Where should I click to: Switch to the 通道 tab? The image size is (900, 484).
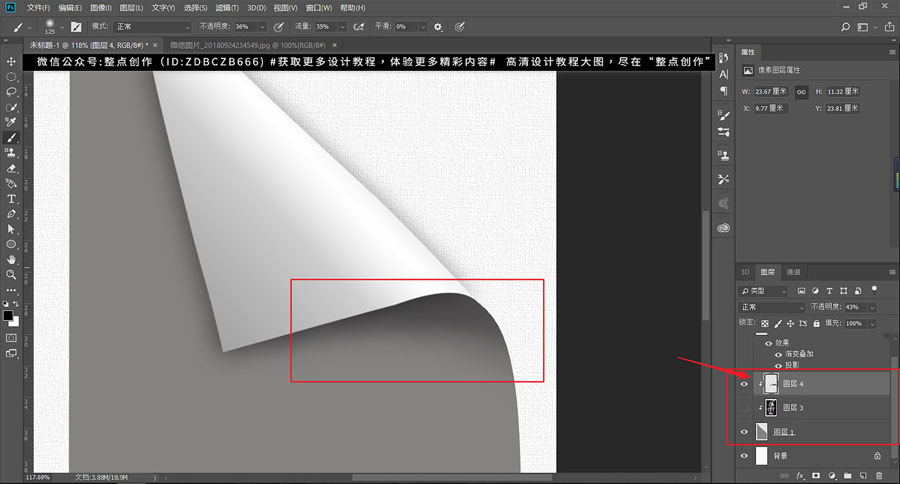794,272
